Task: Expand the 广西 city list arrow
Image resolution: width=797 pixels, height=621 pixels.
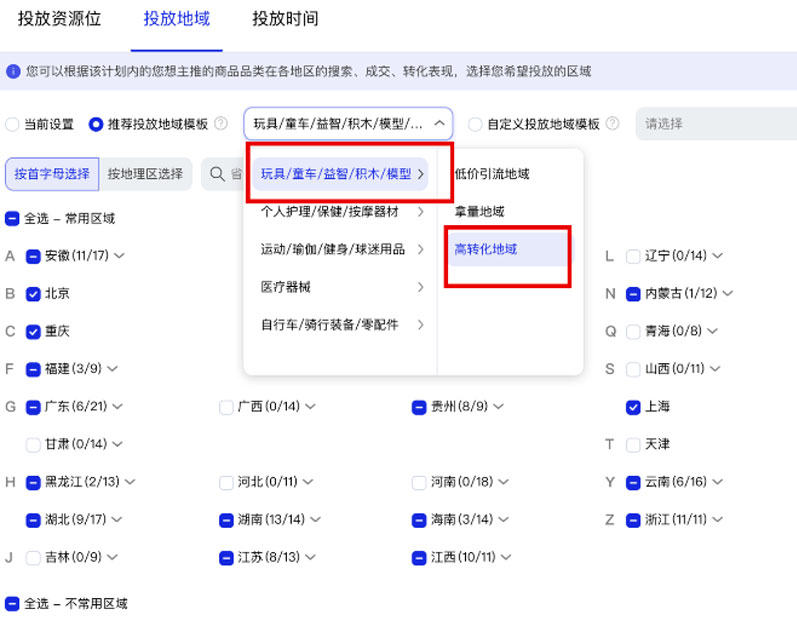Action: 310,406
